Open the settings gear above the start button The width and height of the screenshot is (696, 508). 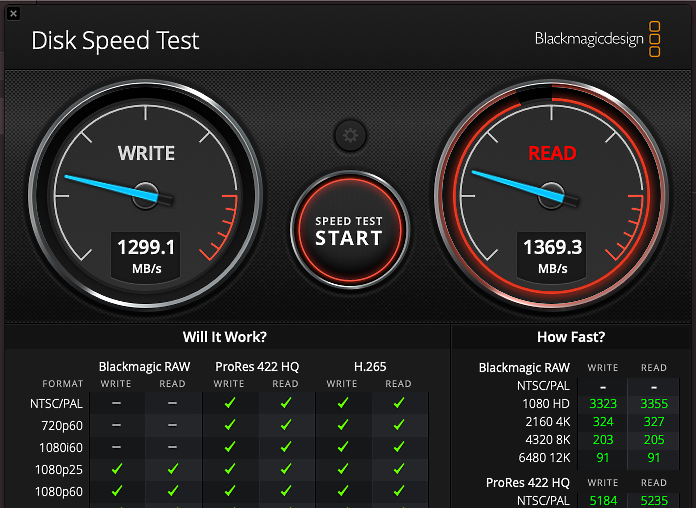coord(350,135)
